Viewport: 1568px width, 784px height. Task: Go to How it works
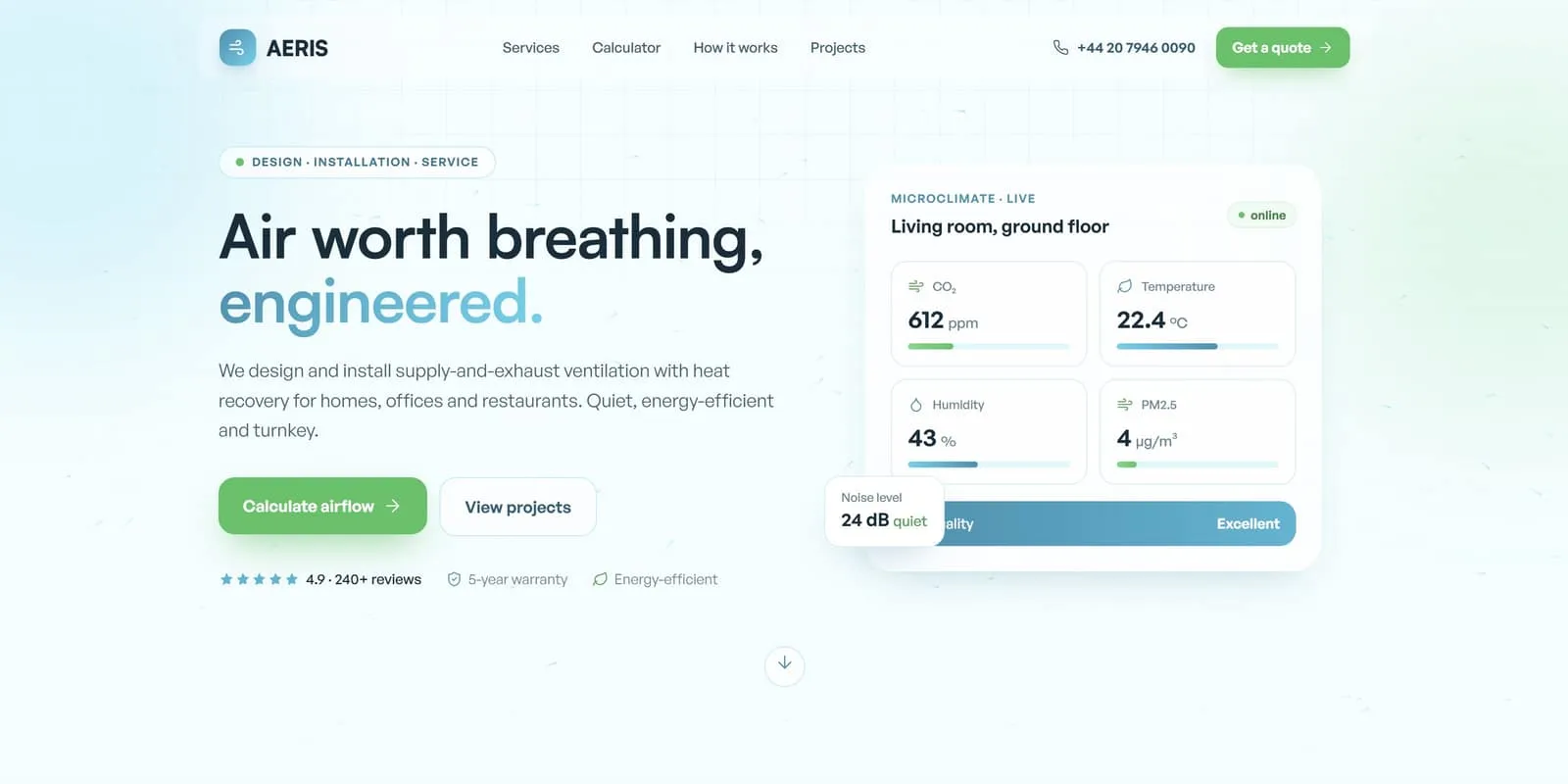[735, 47]
